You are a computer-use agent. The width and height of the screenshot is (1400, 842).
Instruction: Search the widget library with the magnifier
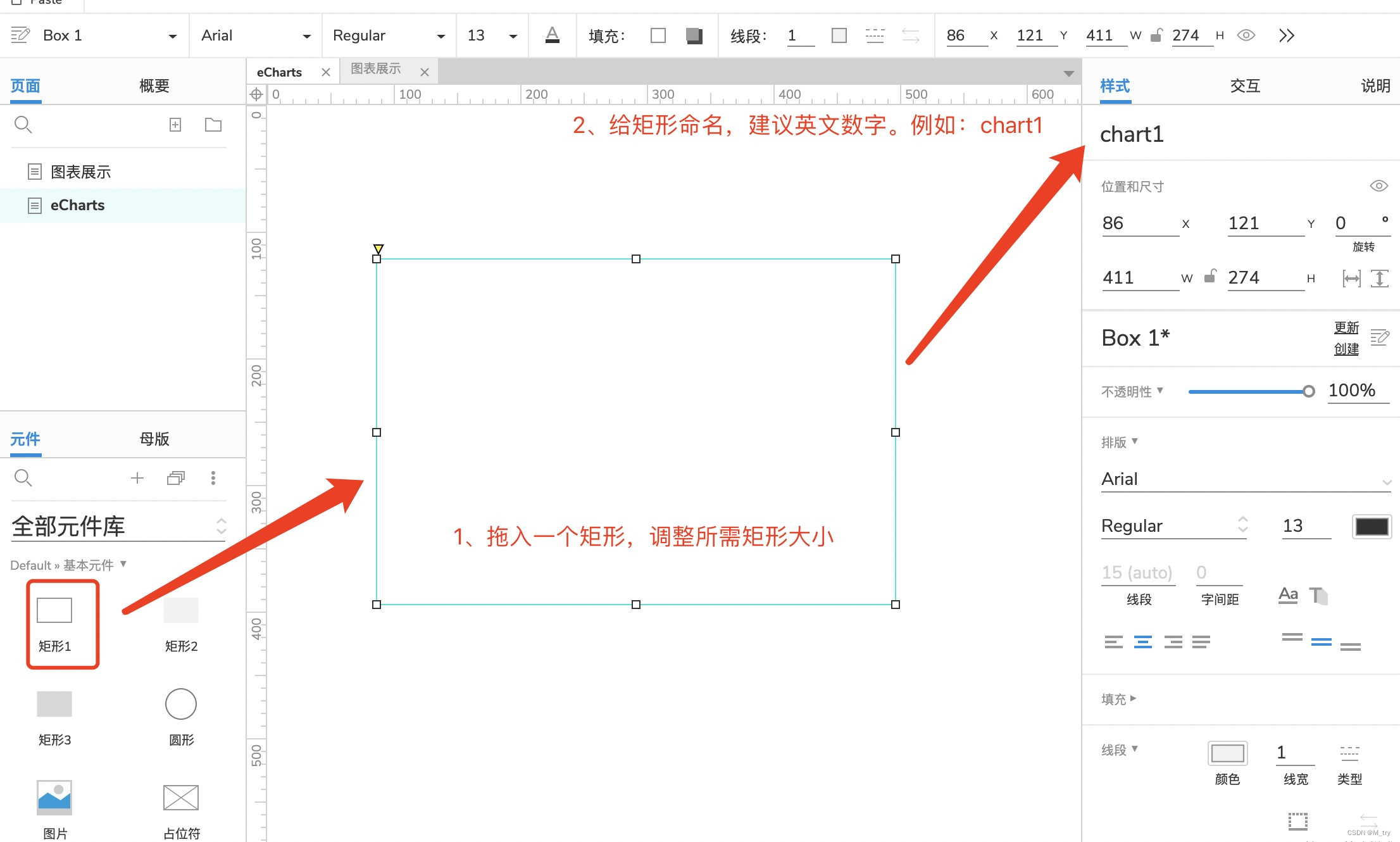click(x=23, y=478)
